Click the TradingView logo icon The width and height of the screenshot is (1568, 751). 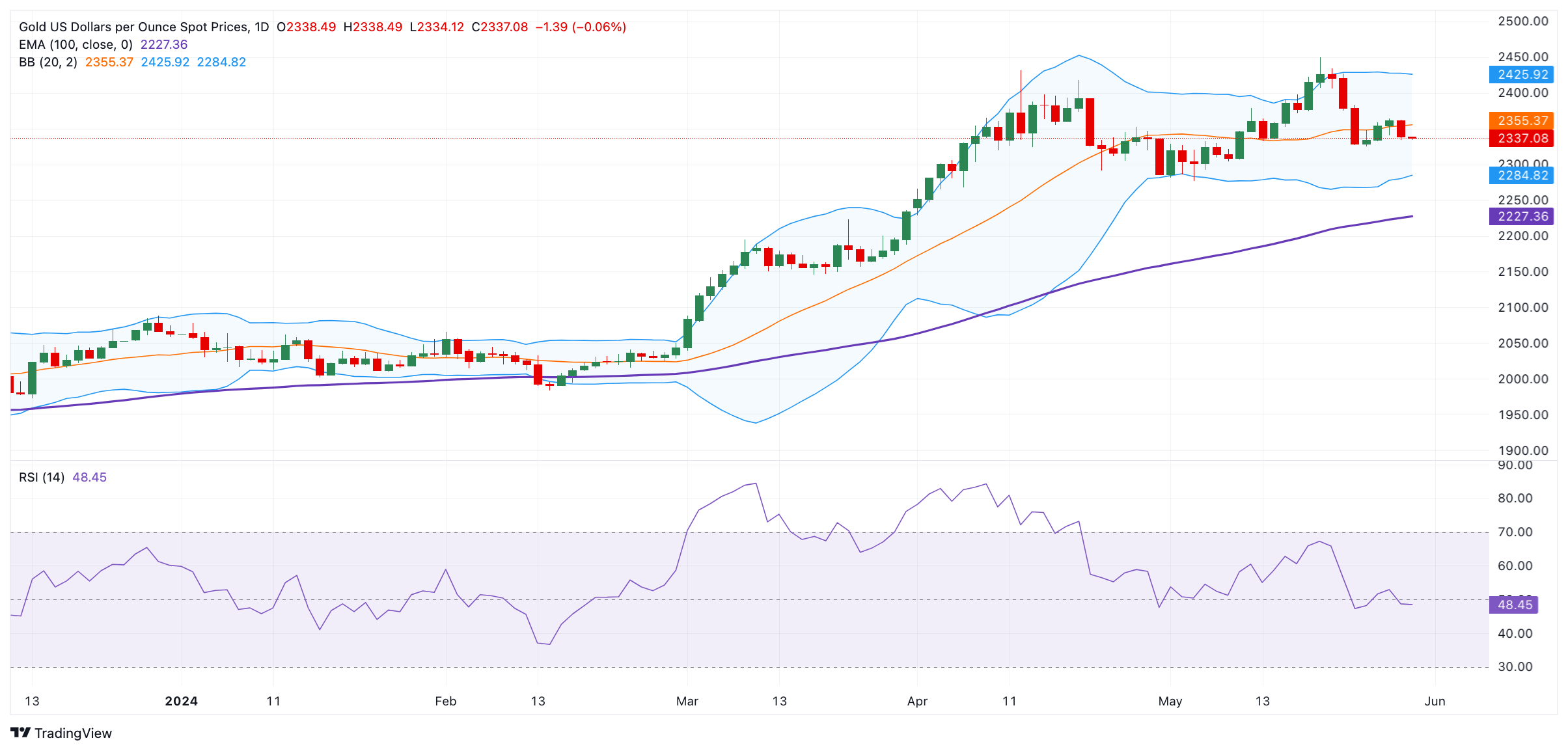[x=20, y=733]
